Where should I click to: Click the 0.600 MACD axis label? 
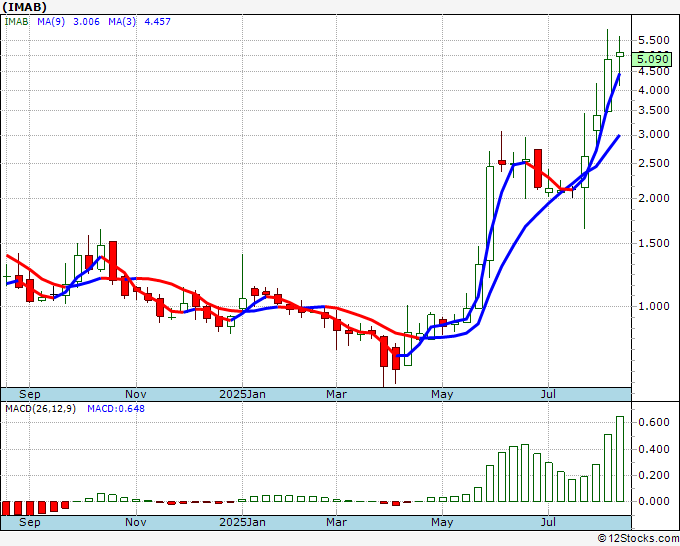point(654,422)
